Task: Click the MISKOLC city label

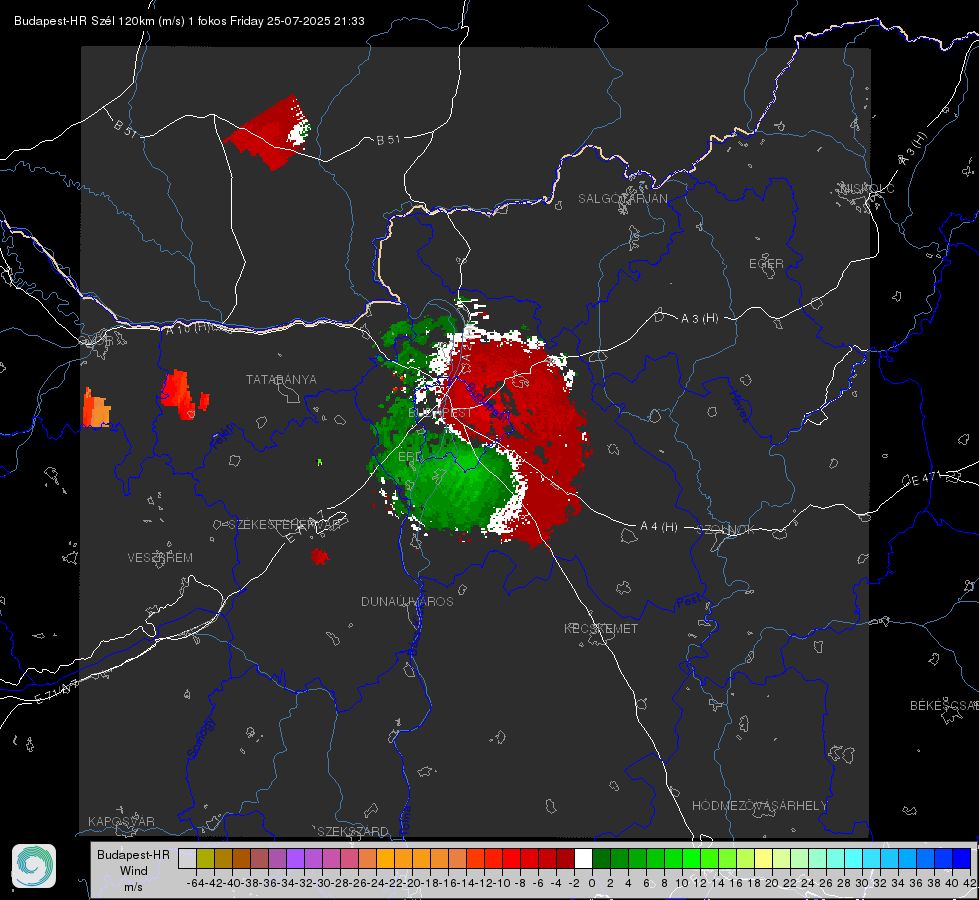Action: point(867,188)
